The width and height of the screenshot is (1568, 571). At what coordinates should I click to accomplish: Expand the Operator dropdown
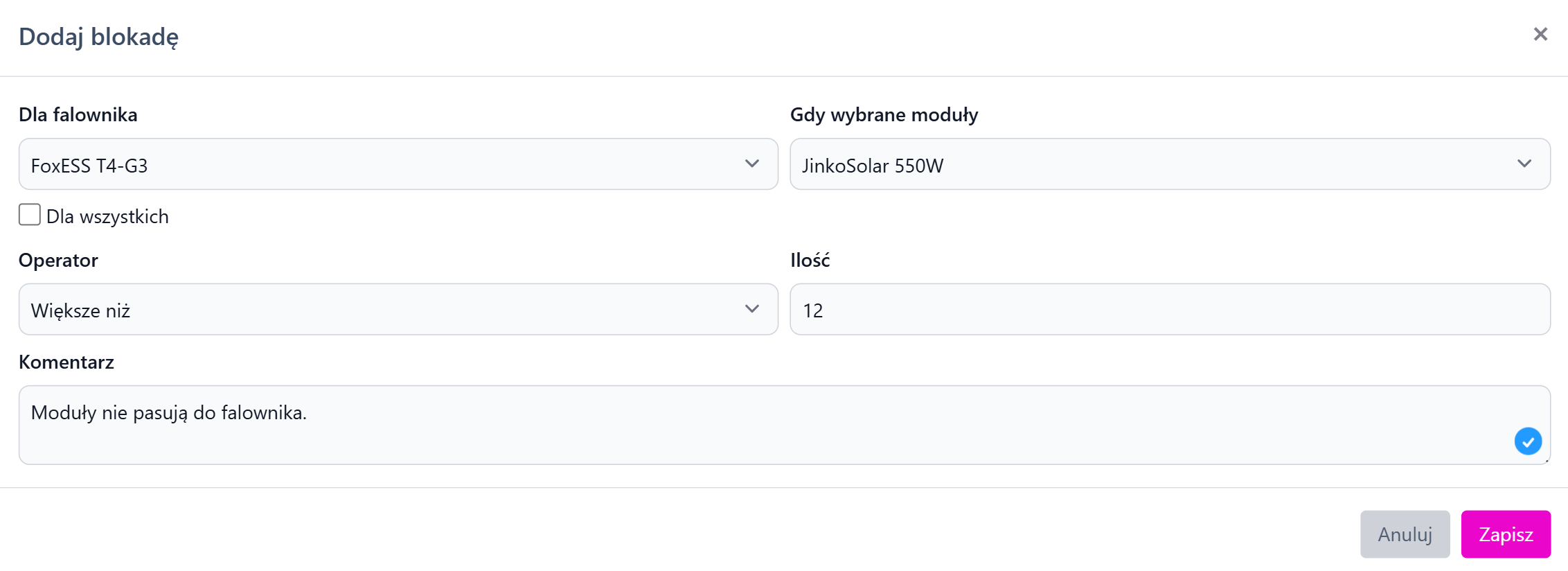[398, 309]
